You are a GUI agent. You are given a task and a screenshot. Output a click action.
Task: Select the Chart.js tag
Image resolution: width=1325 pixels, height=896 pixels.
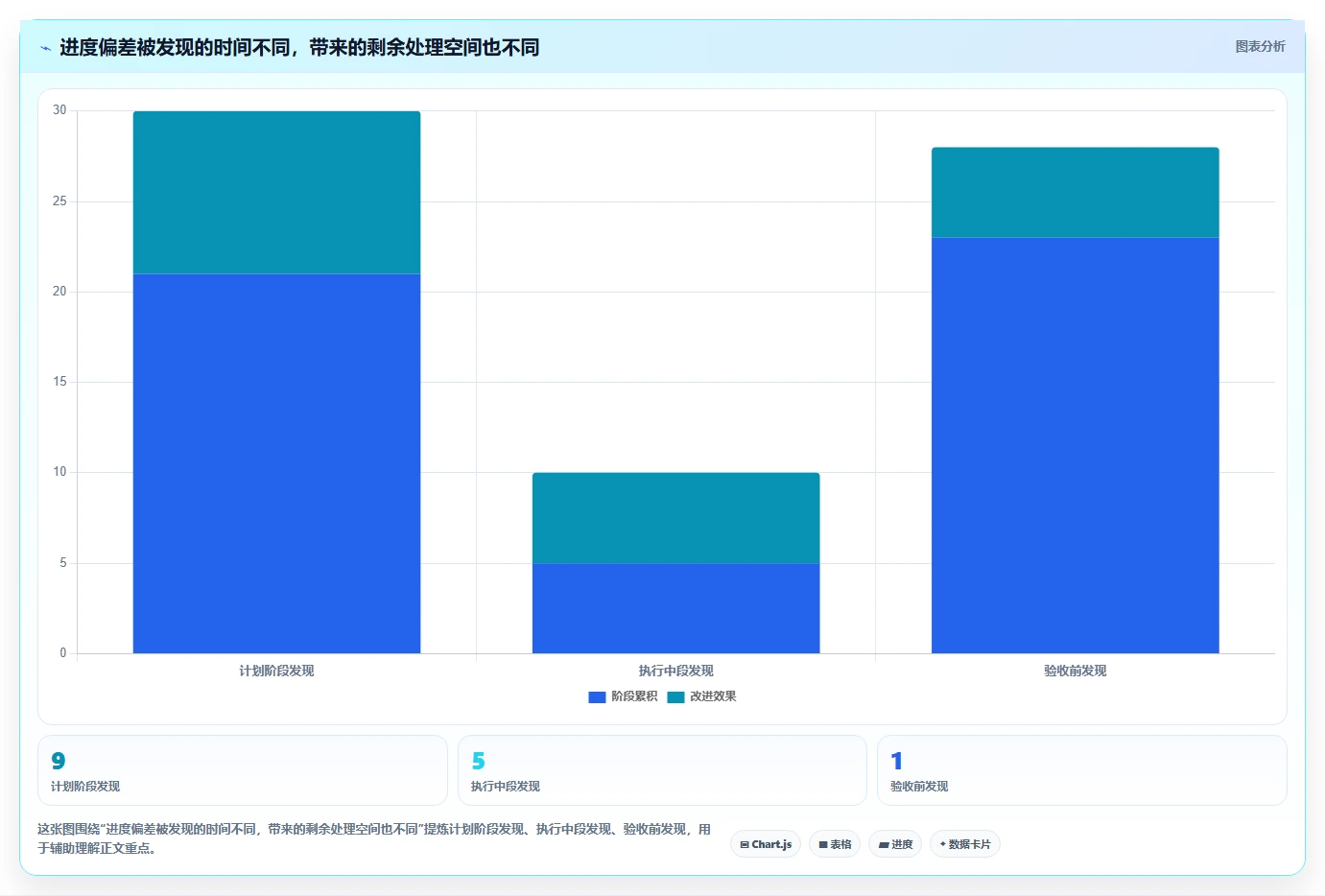[x=766, y=844]
